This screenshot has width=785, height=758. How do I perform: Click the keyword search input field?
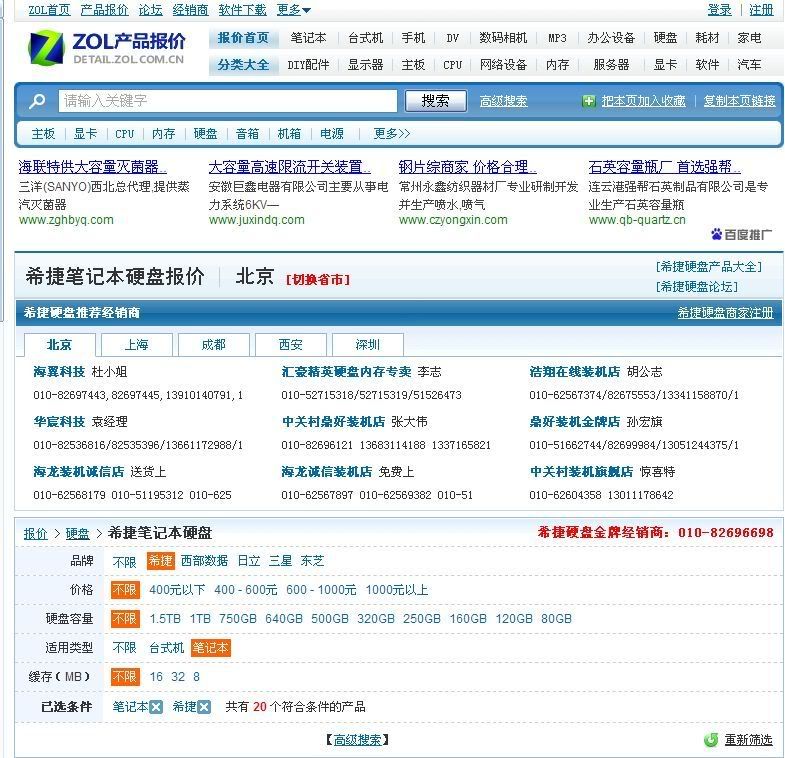[228, 101]
